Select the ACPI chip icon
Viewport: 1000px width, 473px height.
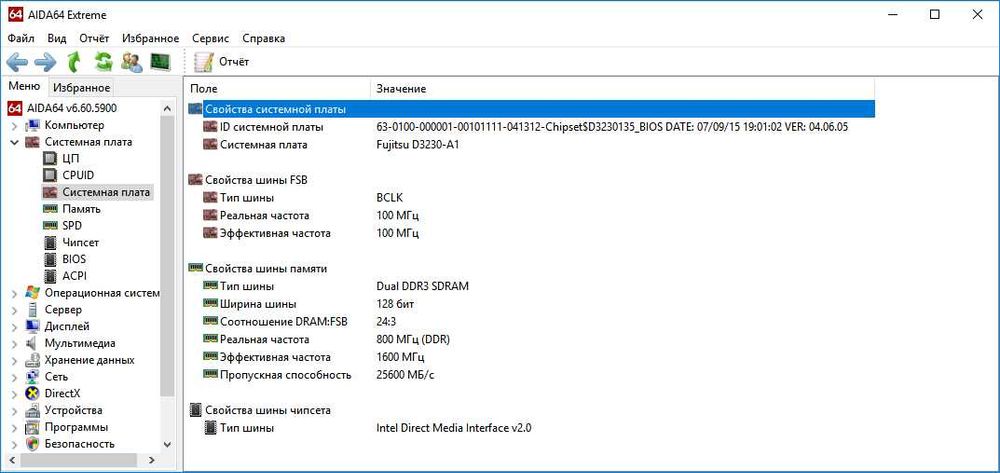click(50, 276)
